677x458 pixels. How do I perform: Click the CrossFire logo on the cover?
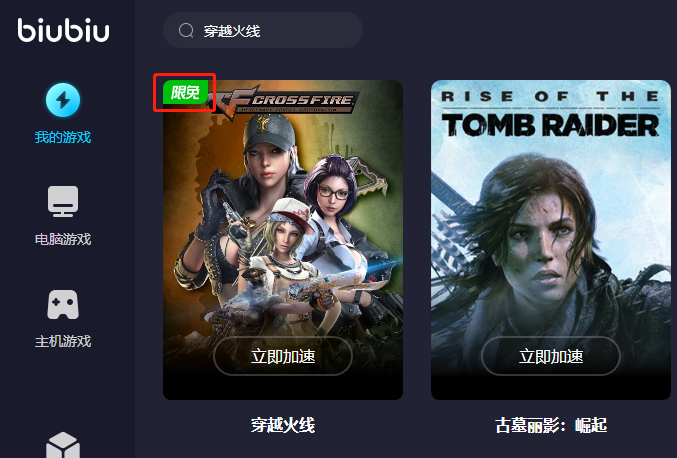283,101
